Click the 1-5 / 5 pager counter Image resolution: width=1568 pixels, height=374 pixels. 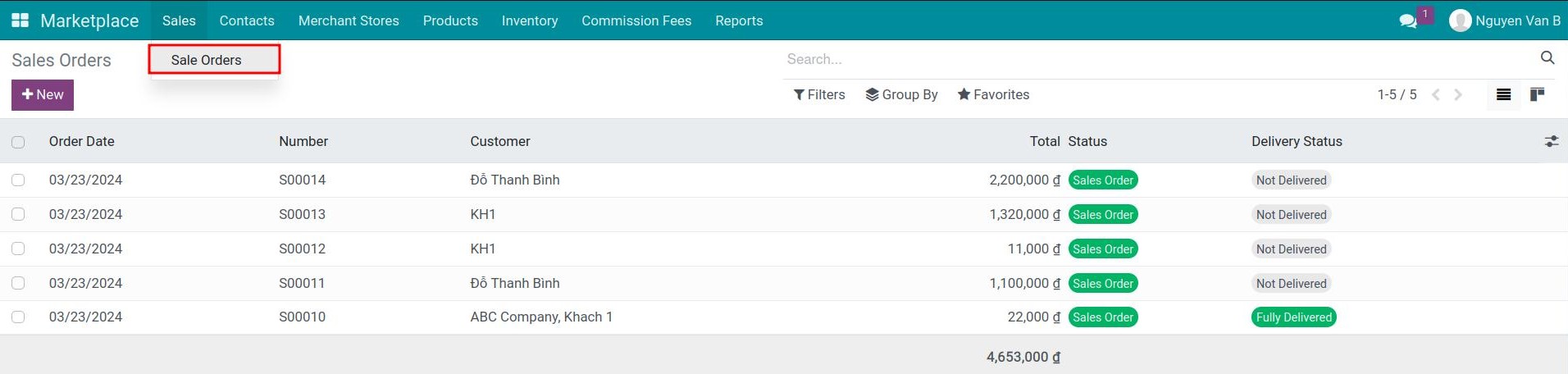pyautogui.click(x=1397, y=95)
